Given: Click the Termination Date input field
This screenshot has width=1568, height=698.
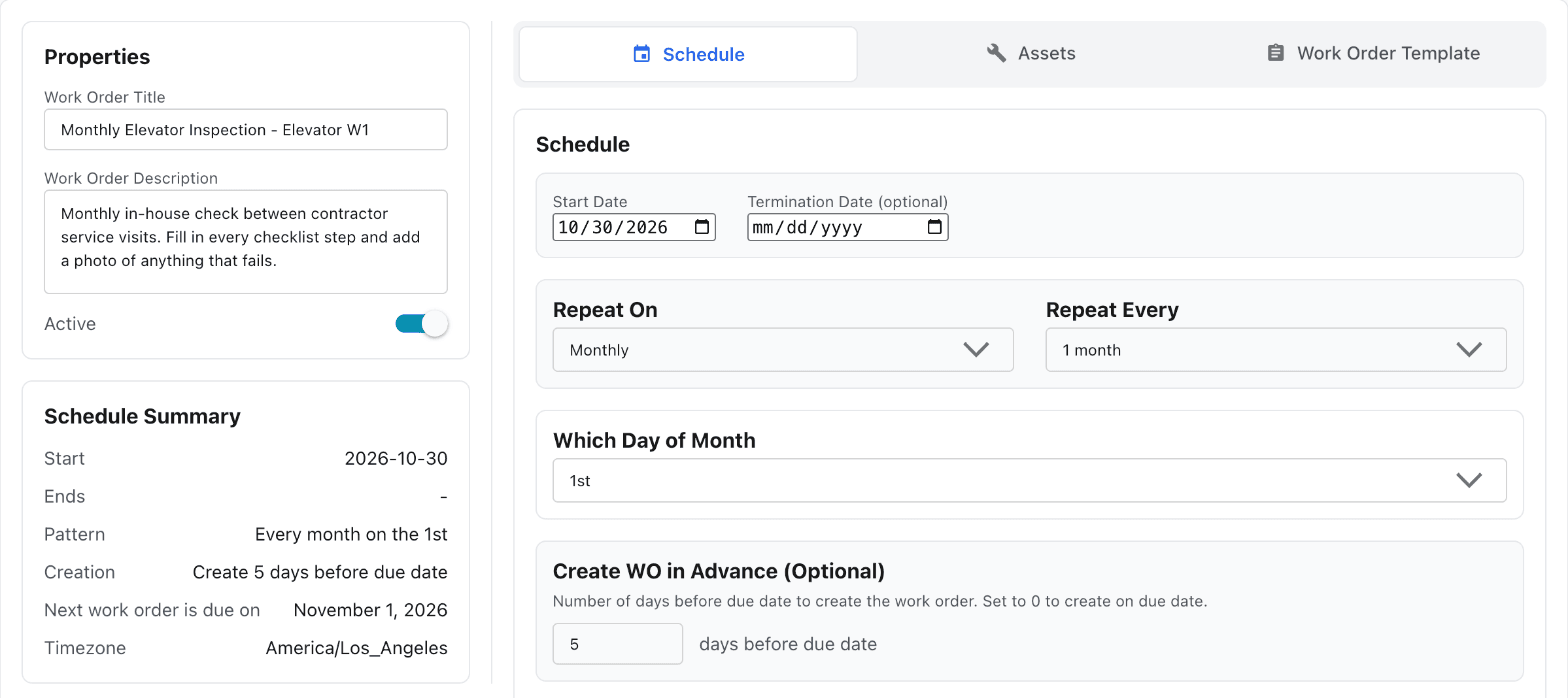Looking at the screenshot, I should click(848, 227).
